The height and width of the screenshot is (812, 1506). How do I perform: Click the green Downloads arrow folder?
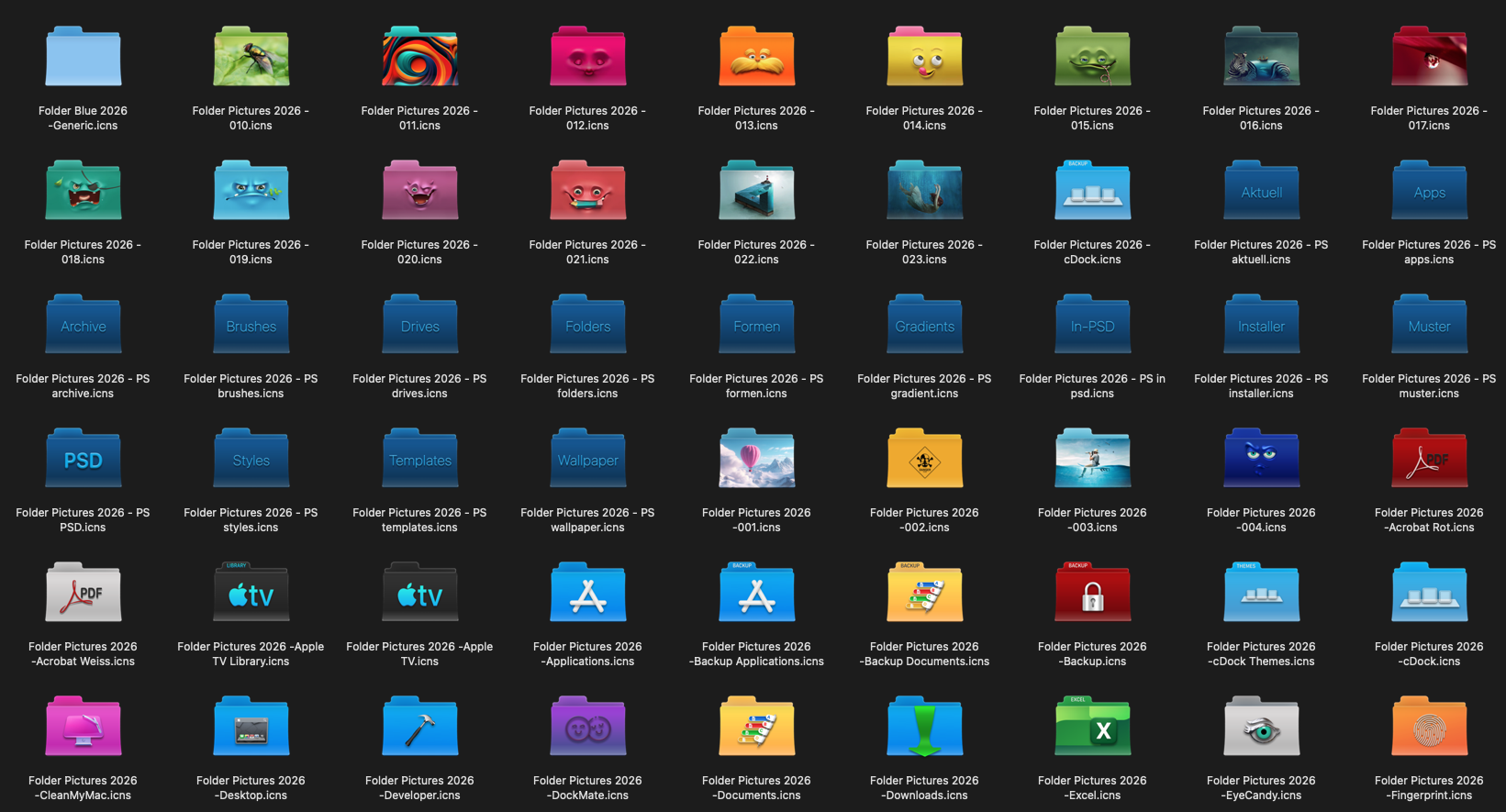[x=924, y=728]
